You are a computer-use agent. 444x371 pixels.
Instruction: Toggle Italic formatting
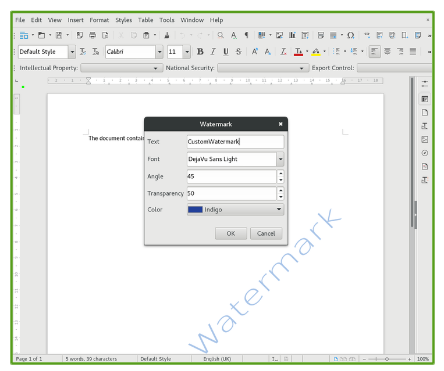click(213, 52)
